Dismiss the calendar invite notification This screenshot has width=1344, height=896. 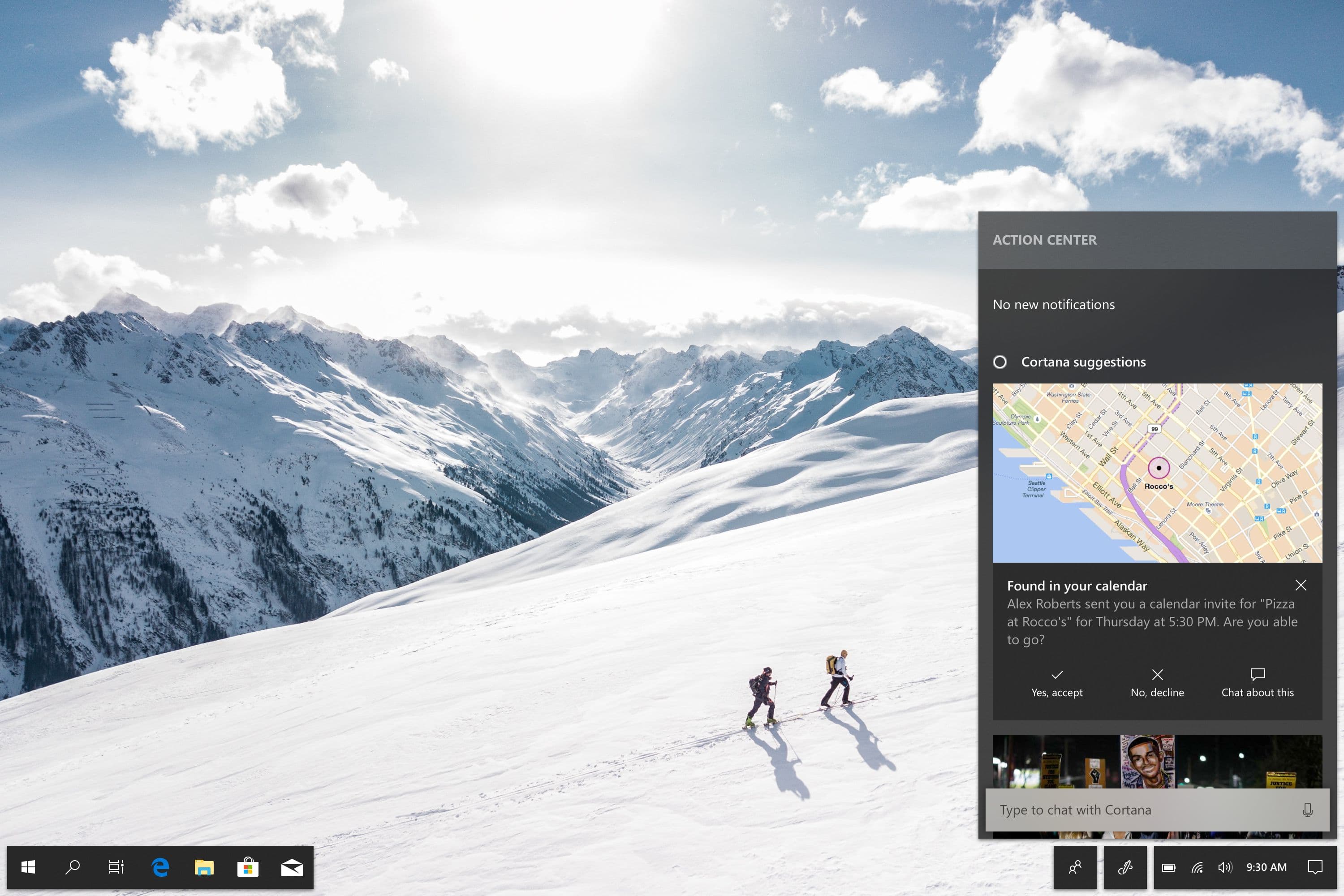pyautogui.click(x=1300, y=585)
